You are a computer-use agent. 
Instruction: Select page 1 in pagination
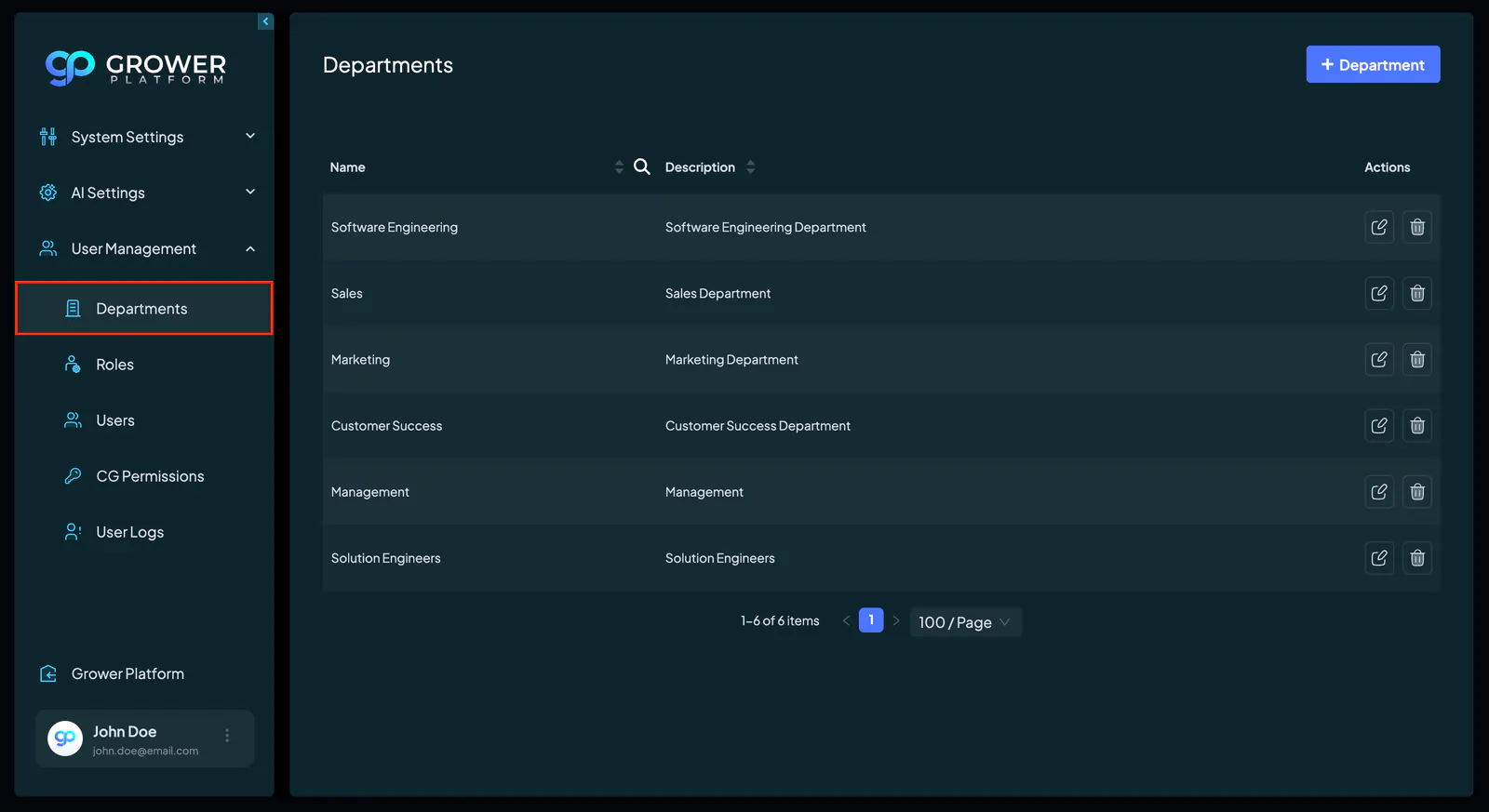[x=871, y=619]
